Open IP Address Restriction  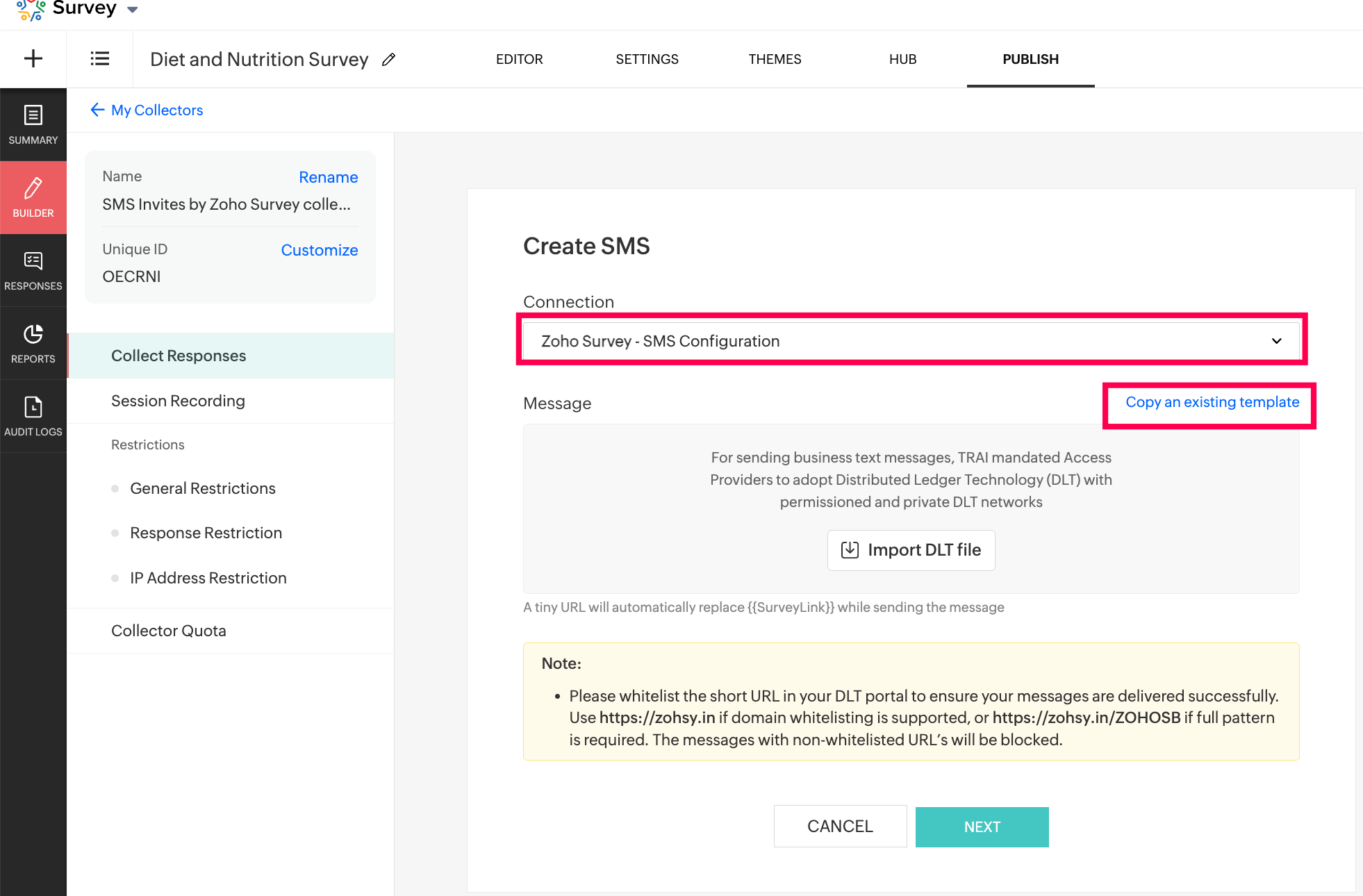[208, 578]
